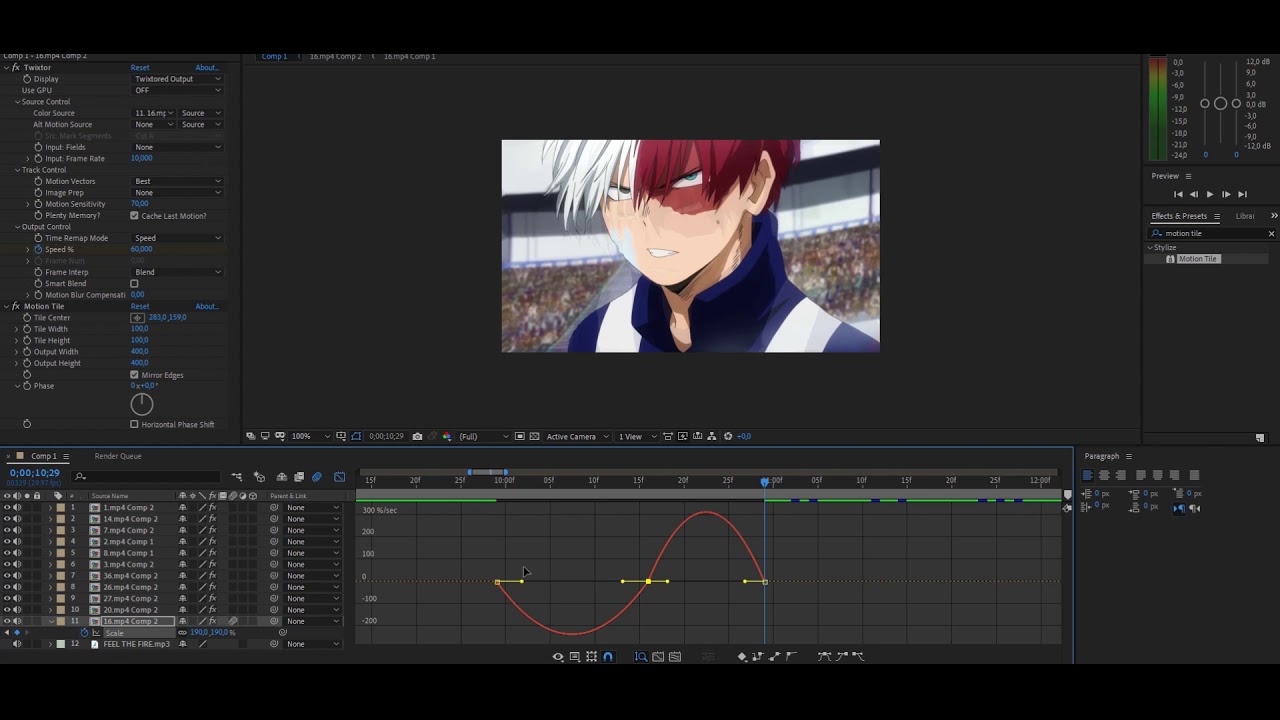
Task: Mute audio of FEEL THE FIRE.mp3 layer
Action: point(17,644)
